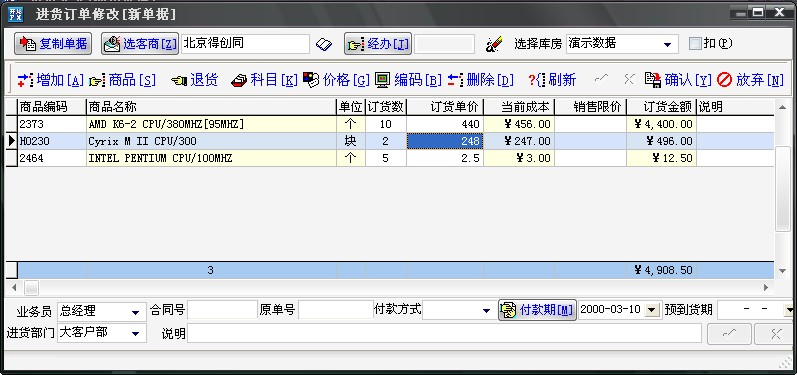Click the 商品编码 column header
Screen dimensions: 797x375
[x=52, y=107]
